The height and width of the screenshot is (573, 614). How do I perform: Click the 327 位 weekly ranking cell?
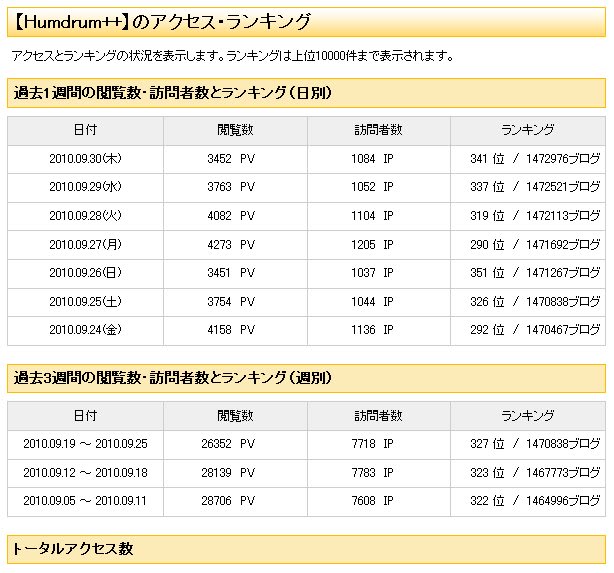pos(528,445)
